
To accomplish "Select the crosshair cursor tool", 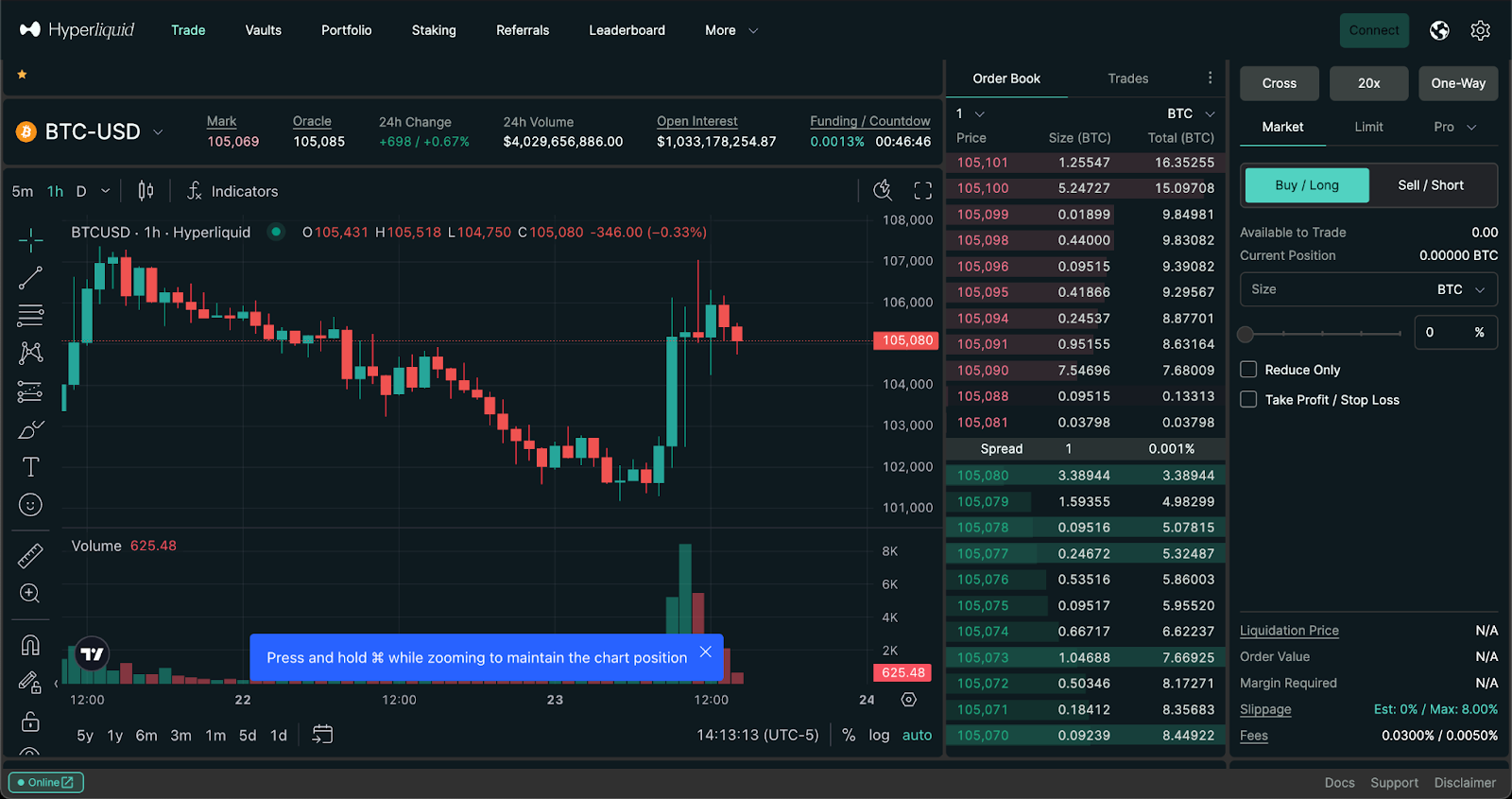I will pyautogui.click(x=30, y=240).
